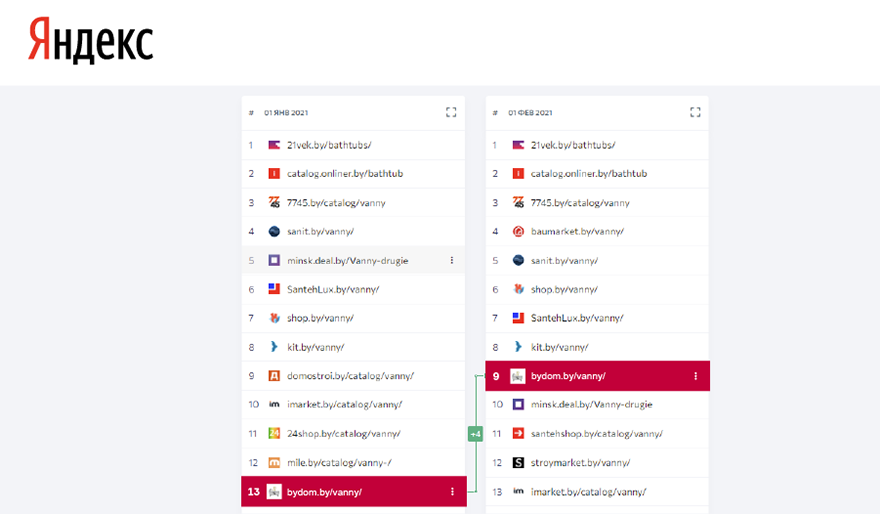The image size is (880, 514).
Task: Click the Яндекс logo
Action: [x=91, y=41]
